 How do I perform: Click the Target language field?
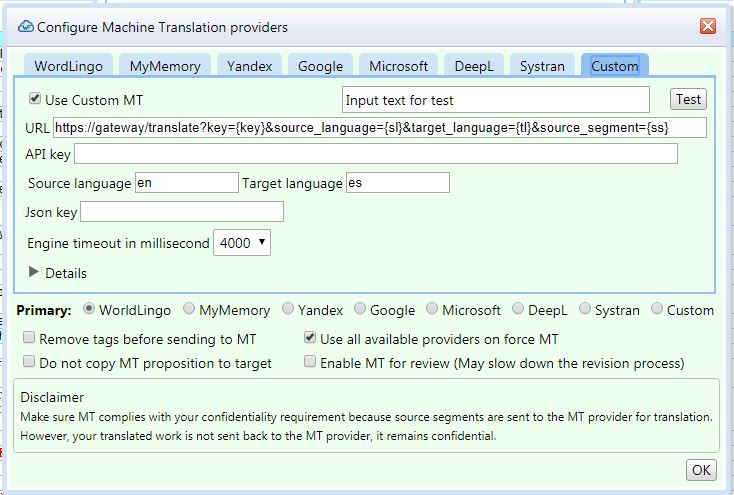point(397,183)
